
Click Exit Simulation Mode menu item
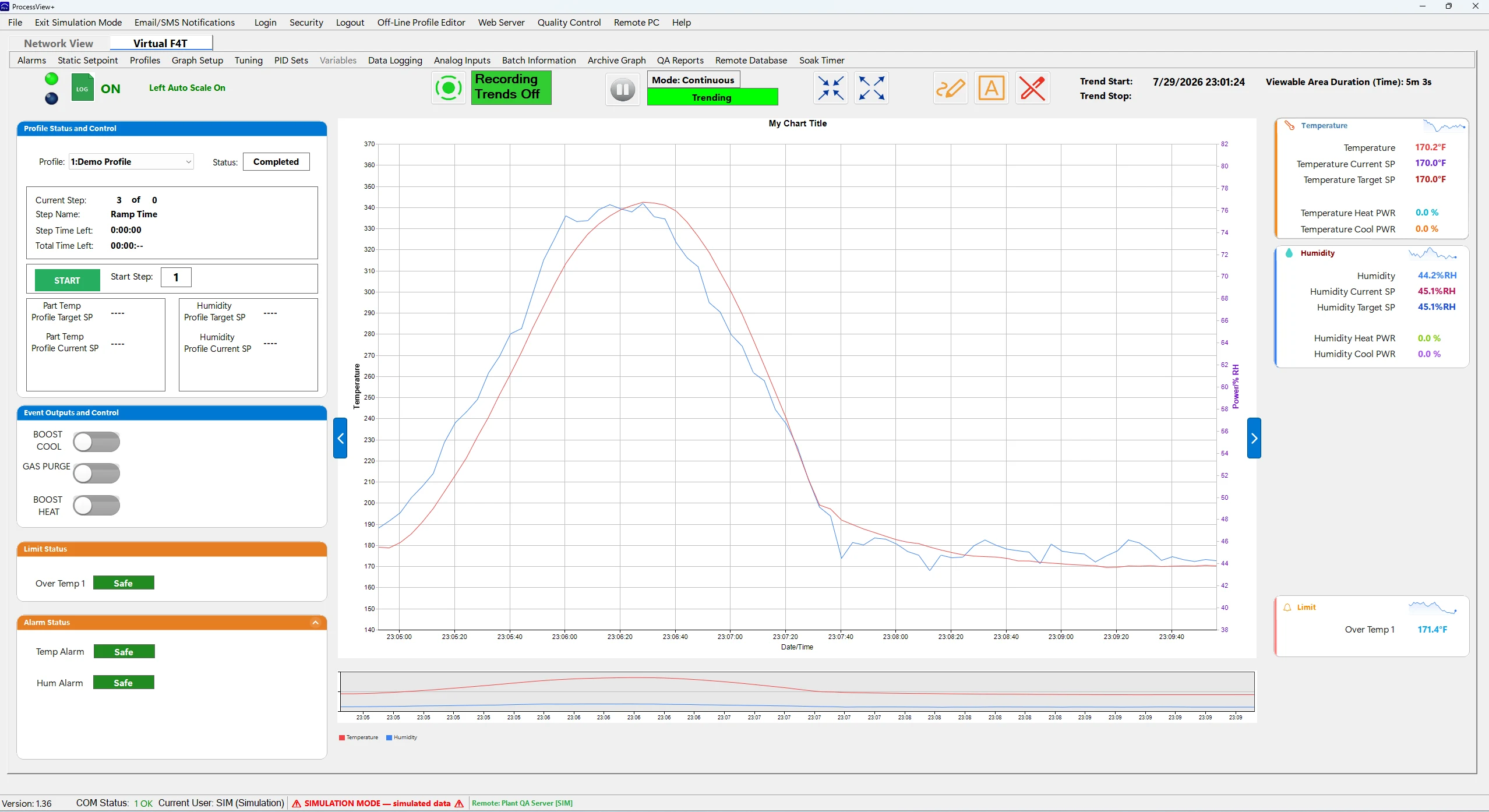(x=78, y=22)
